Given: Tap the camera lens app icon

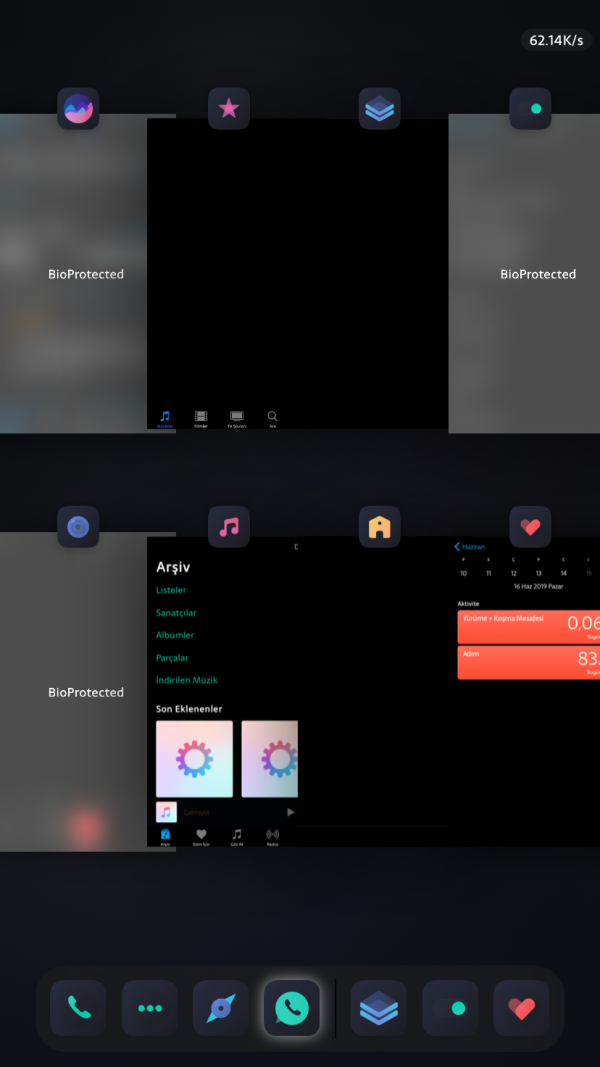Looking at the screenshot, I should click(x=78, y=527).
